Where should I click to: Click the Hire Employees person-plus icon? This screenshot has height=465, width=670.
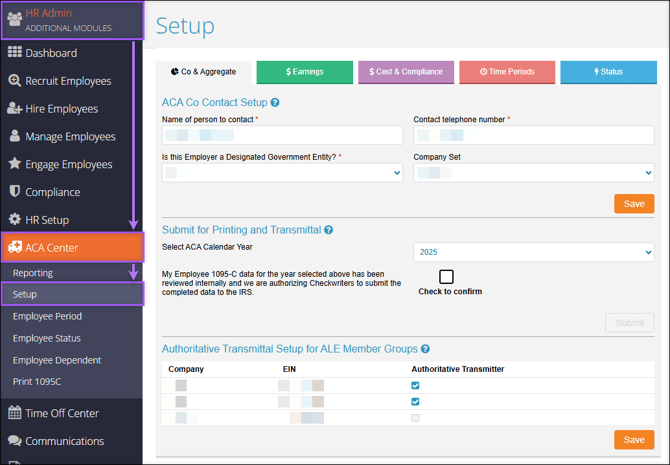click(15, 108)
